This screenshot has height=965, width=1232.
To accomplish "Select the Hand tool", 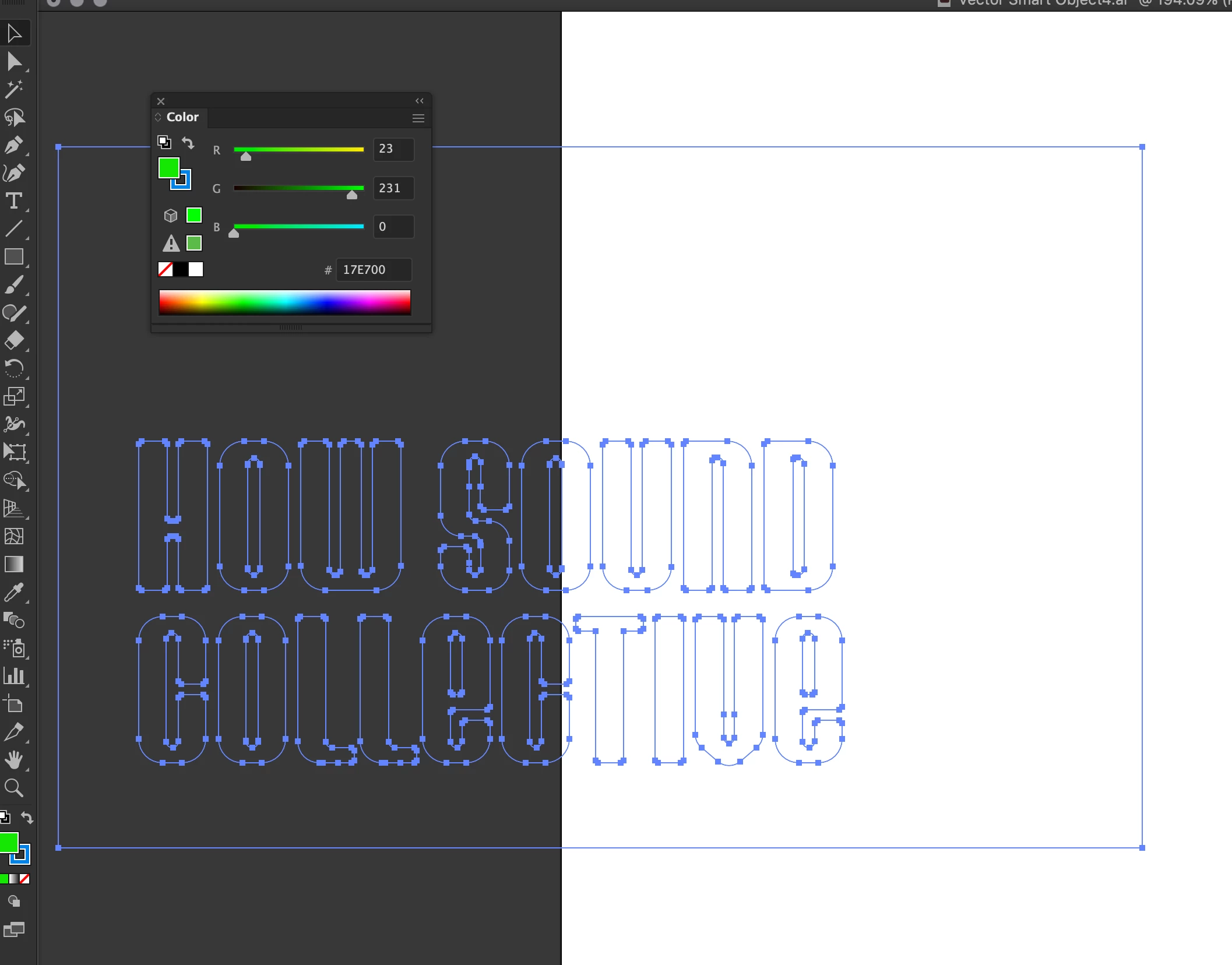I will click(14, 760).
